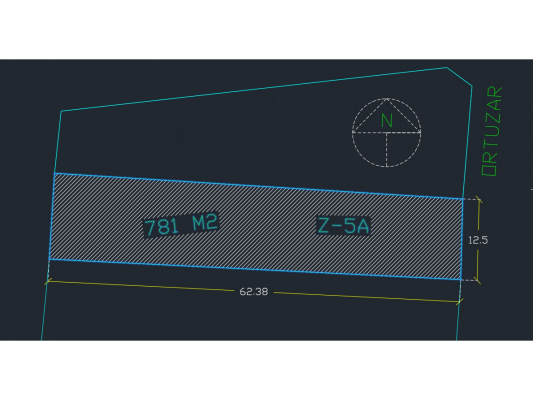Select the chamfered corner of upper parcel
533x400 pixels.
459,76
